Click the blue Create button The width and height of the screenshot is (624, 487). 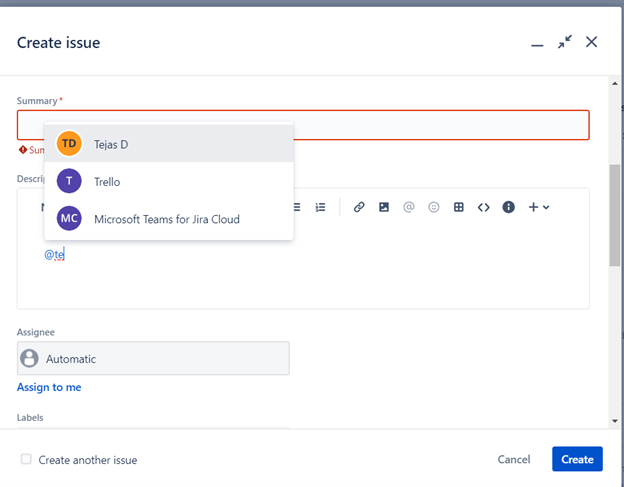[577, 459]
